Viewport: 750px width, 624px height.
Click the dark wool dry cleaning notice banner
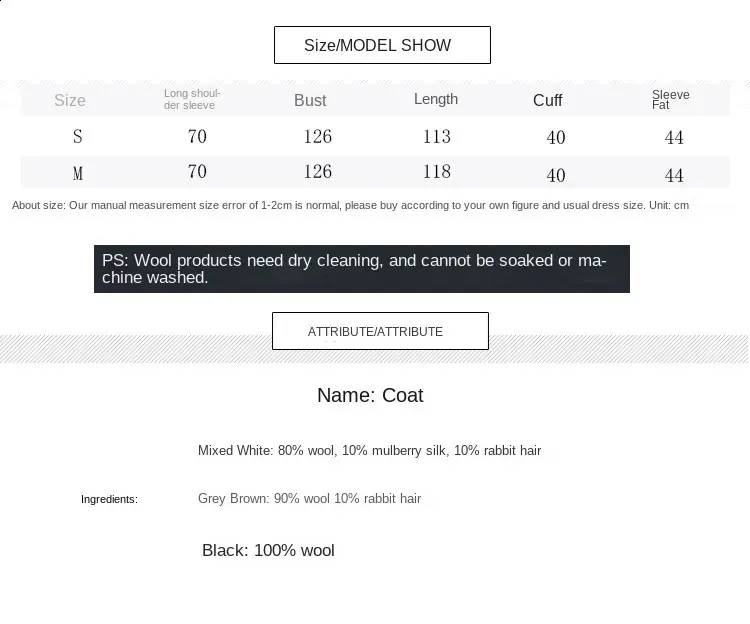pos(361,269)
